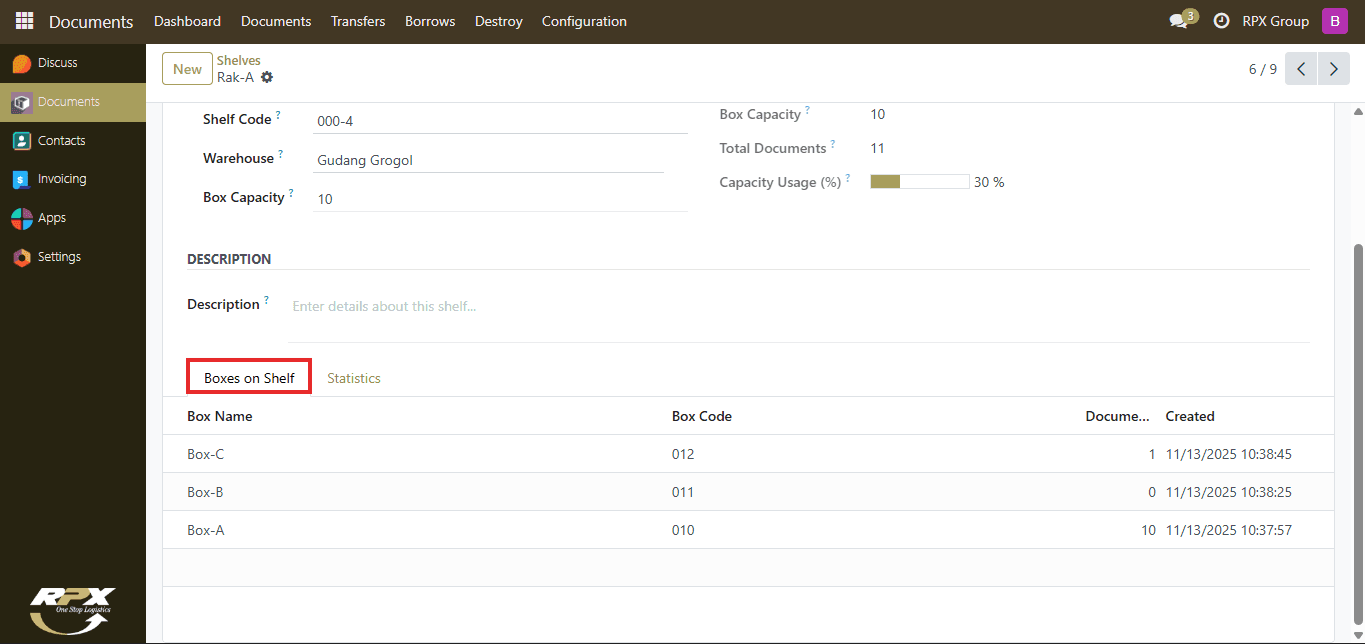Viewport: 1365px width, 644px height.
Task: Open the Discuss app in sidebar
Action: [x=73, y=63]
